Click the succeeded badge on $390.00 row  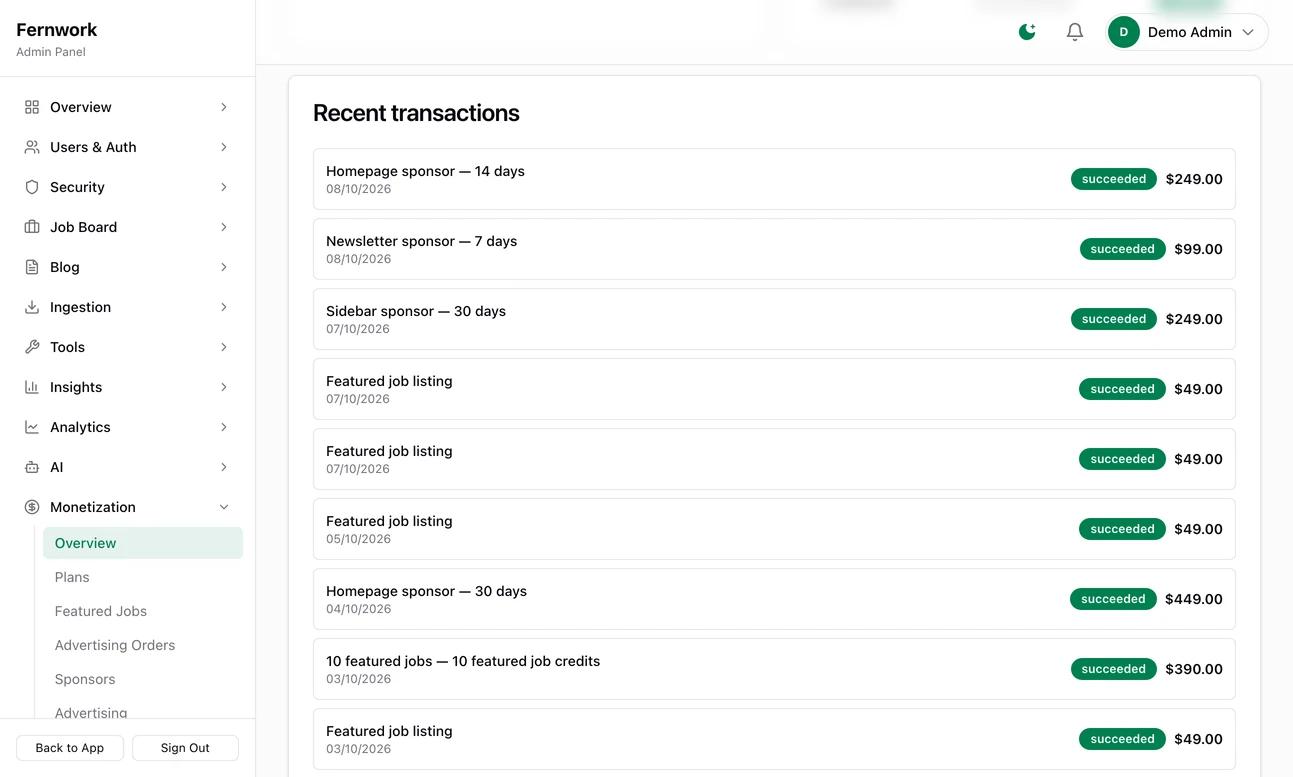[x=1113, y=669]
